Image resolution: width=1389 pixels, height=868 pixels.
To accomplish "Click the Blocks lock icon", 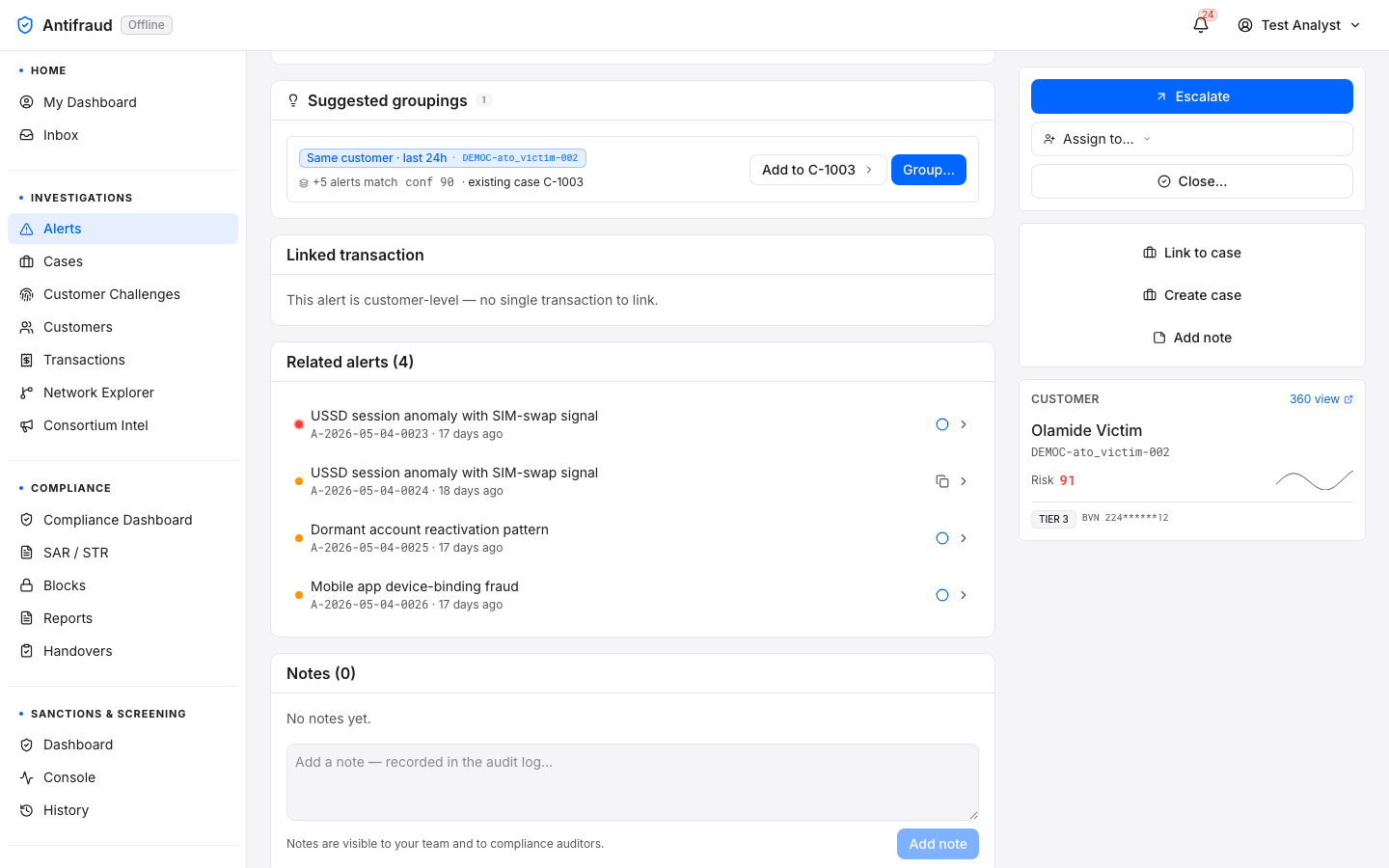I will [27, 585].
